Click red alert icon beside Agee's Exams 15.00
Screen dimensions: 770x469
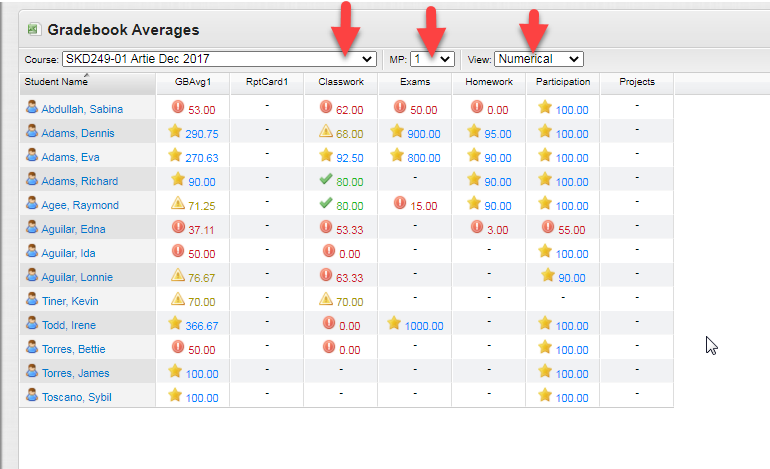[x=400, y=203]
